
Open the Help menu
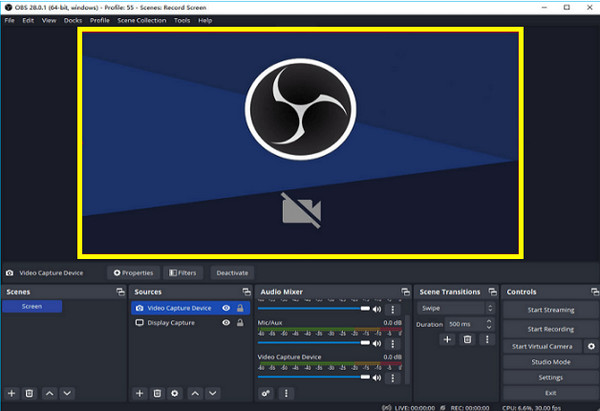click(205, 21)
